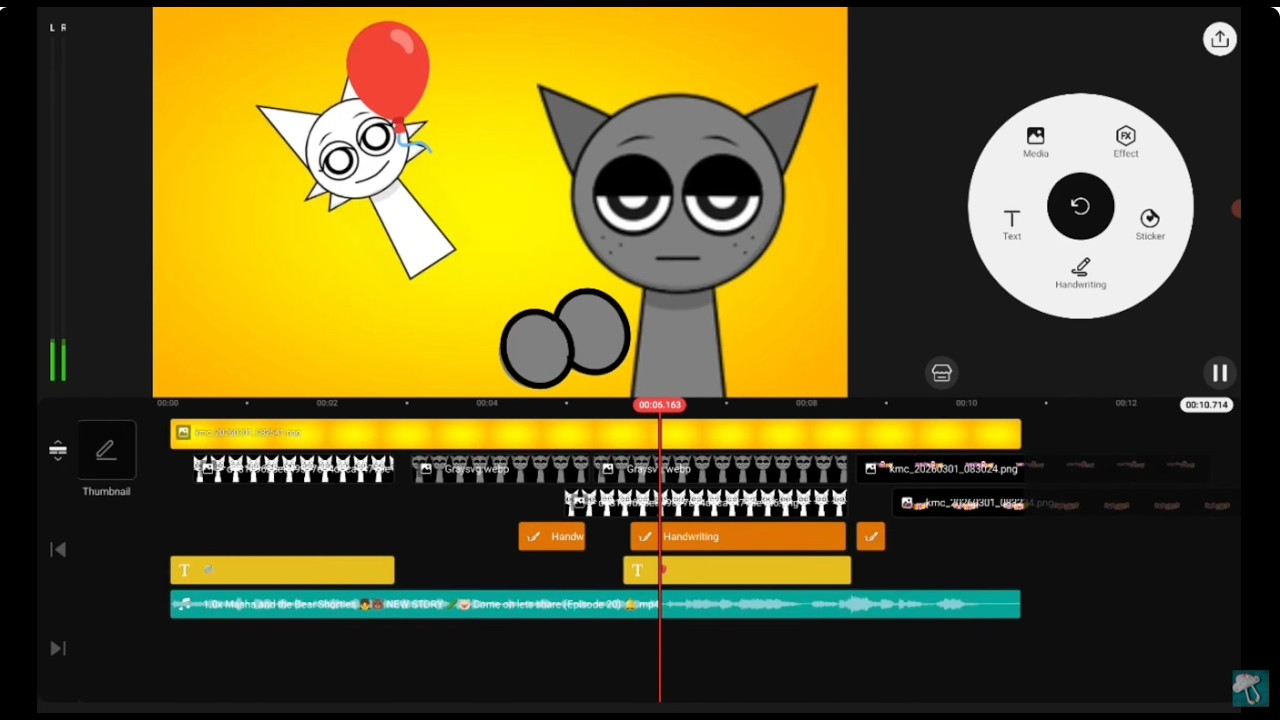Click the green audio level meter
The width and height of the screenshot is (1280, 720).
(x=58, y=360)
